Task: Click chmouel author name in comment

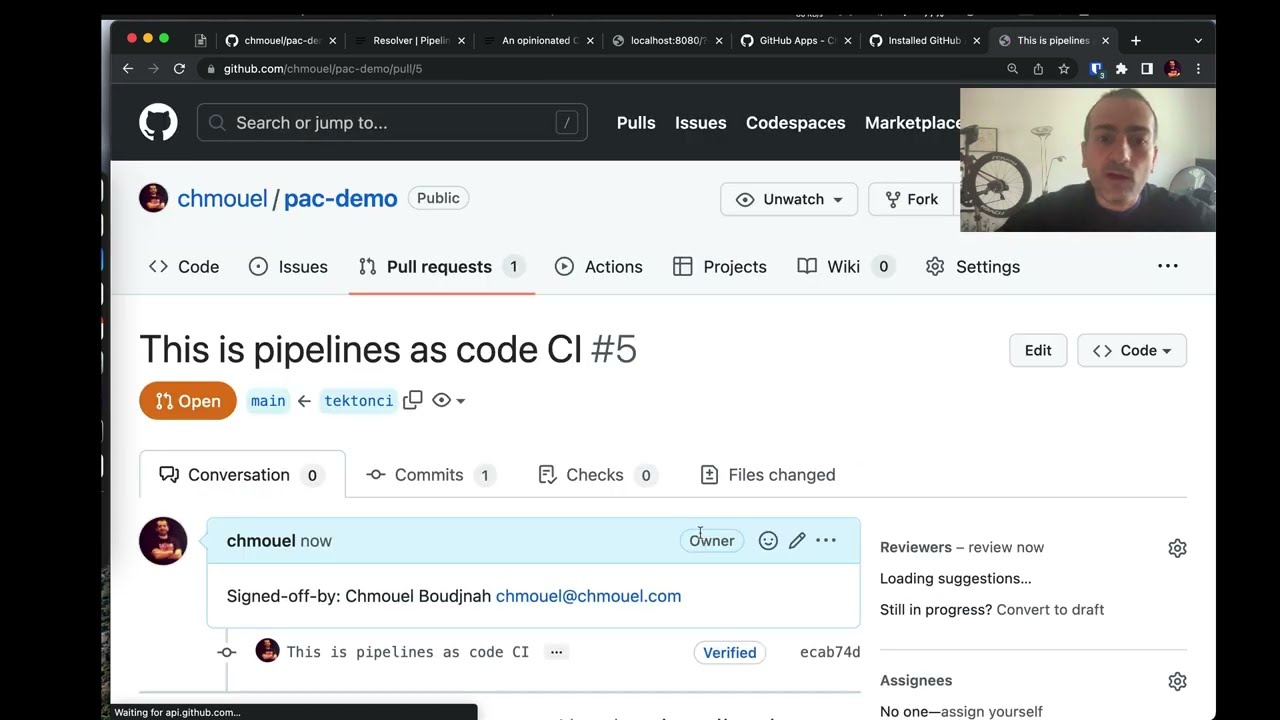Action: click(261, 541)
